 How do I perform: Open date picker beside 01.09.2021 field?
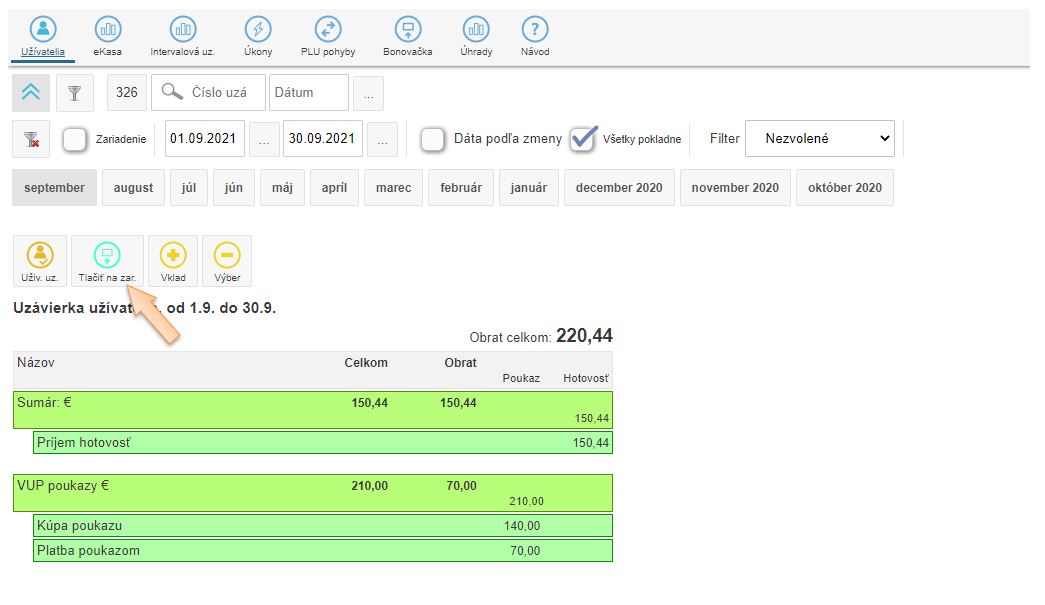click(x=264, y=139)
